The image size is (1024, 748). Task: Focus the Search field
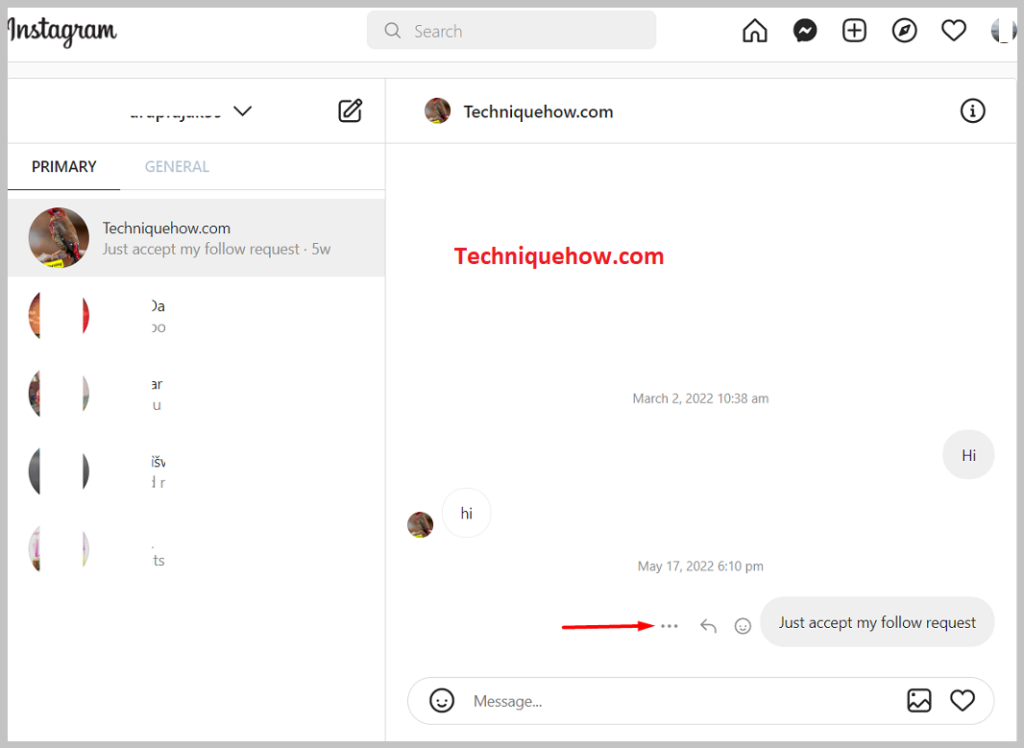click(511, 31)
